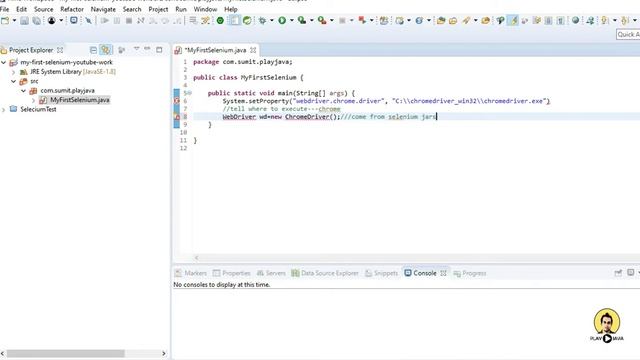The width and height of the screenshot is (640, 360).
Task: Switch to the Markers tab
Action: pyautogui.click(x=191, y=273)
